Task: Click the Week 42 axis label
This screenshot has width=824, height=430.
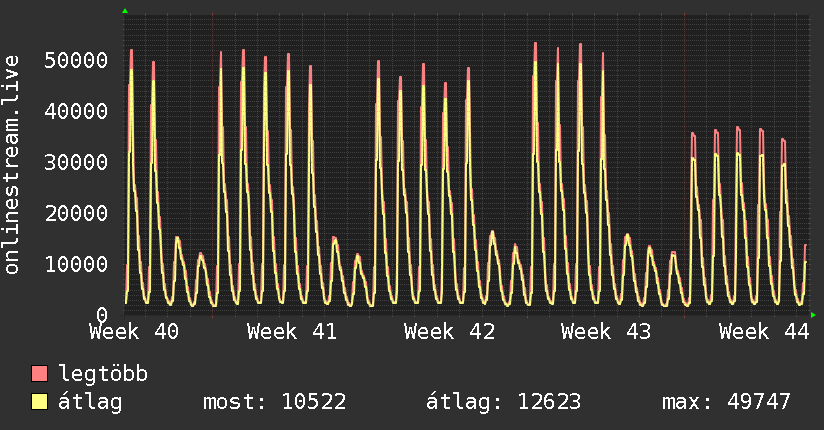Action: pyautogui.click(x=449, y=332)
